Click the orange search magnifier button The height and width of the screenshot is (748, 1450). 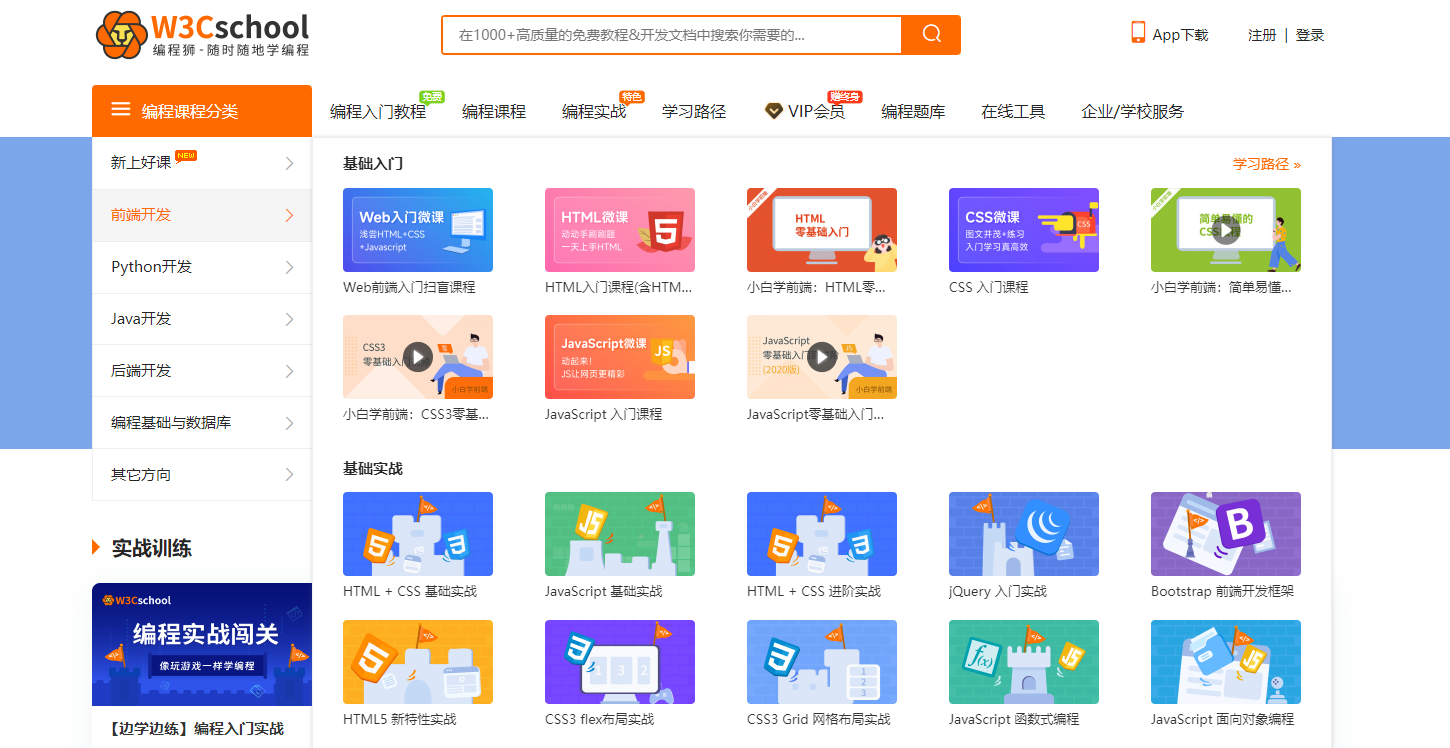click(931, 35)
